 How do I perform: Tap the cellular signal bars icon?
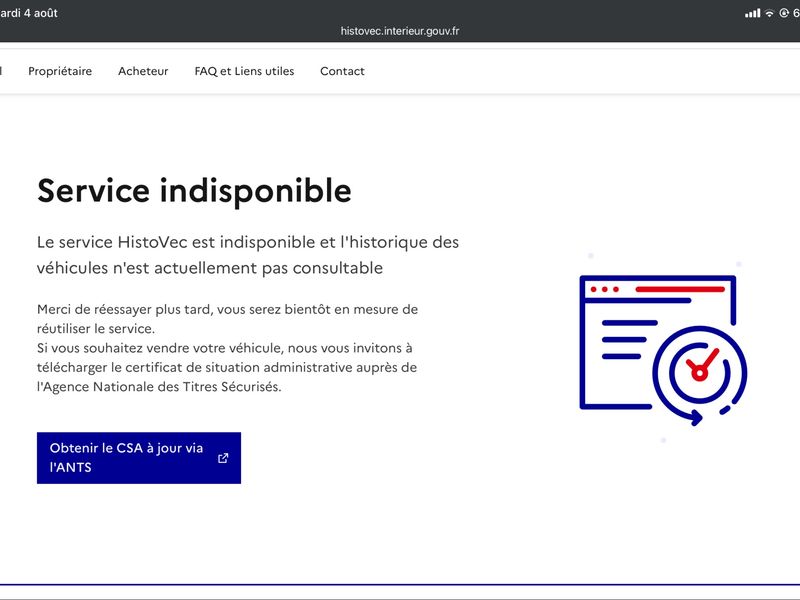753,13
